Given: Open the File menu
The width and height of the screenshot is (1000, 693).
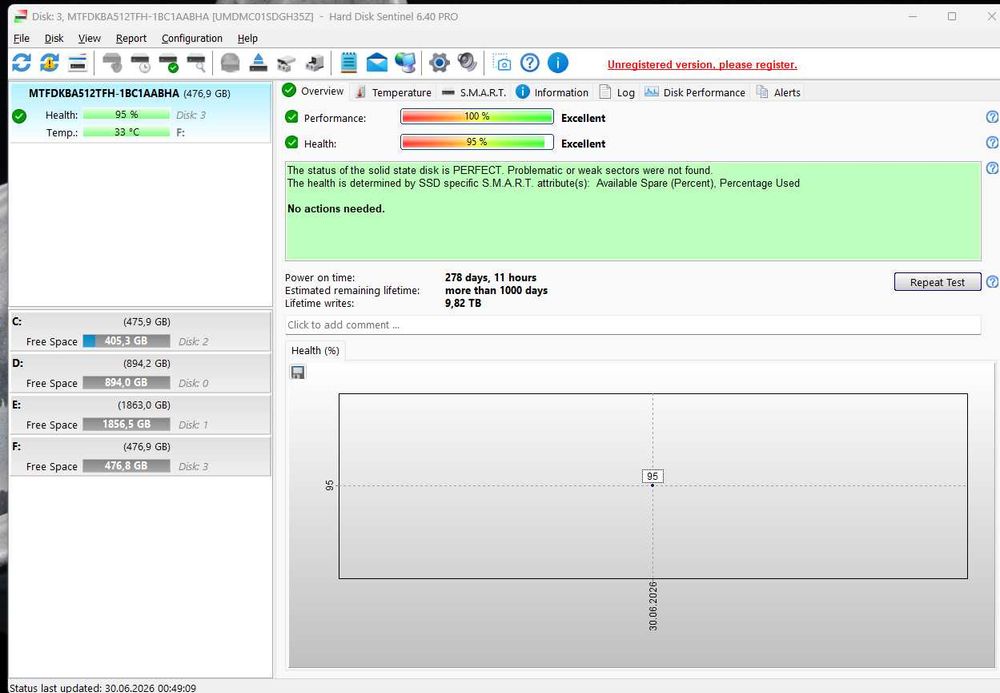Looking at the screenshot, I should (21, 38).
